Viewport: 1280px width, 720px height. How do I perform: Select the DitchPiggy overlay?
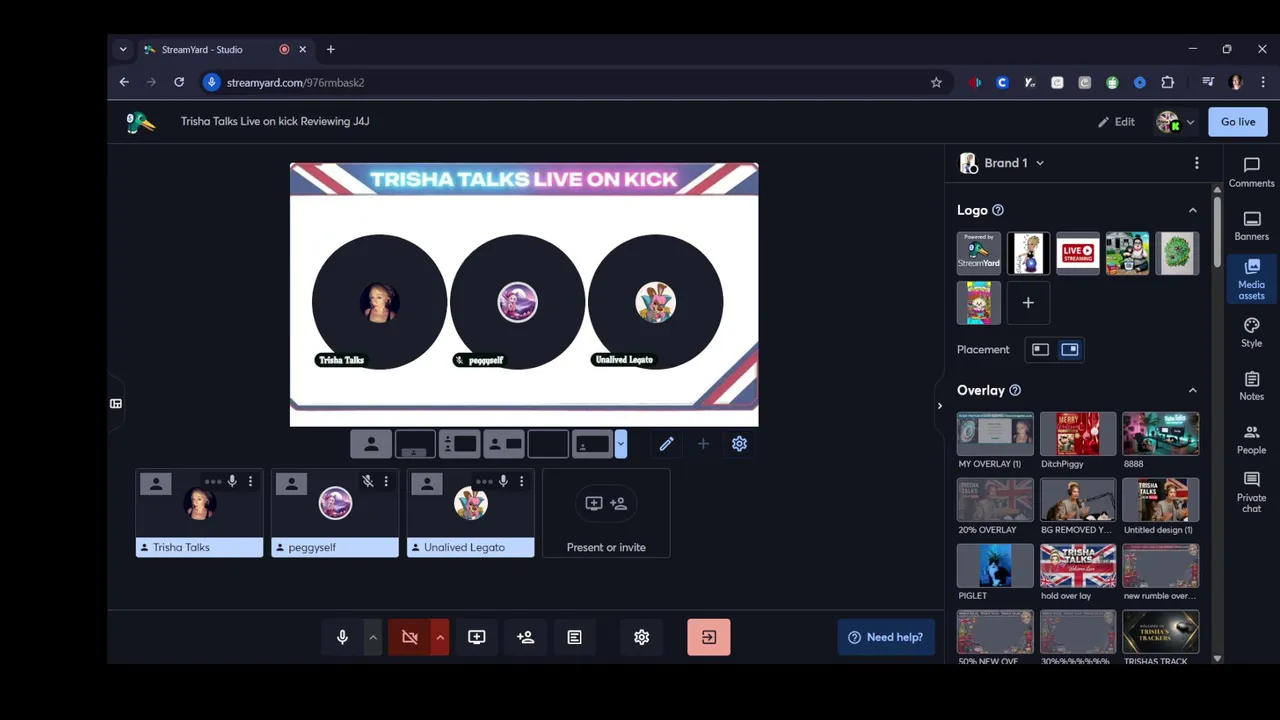coord(1078,434)
